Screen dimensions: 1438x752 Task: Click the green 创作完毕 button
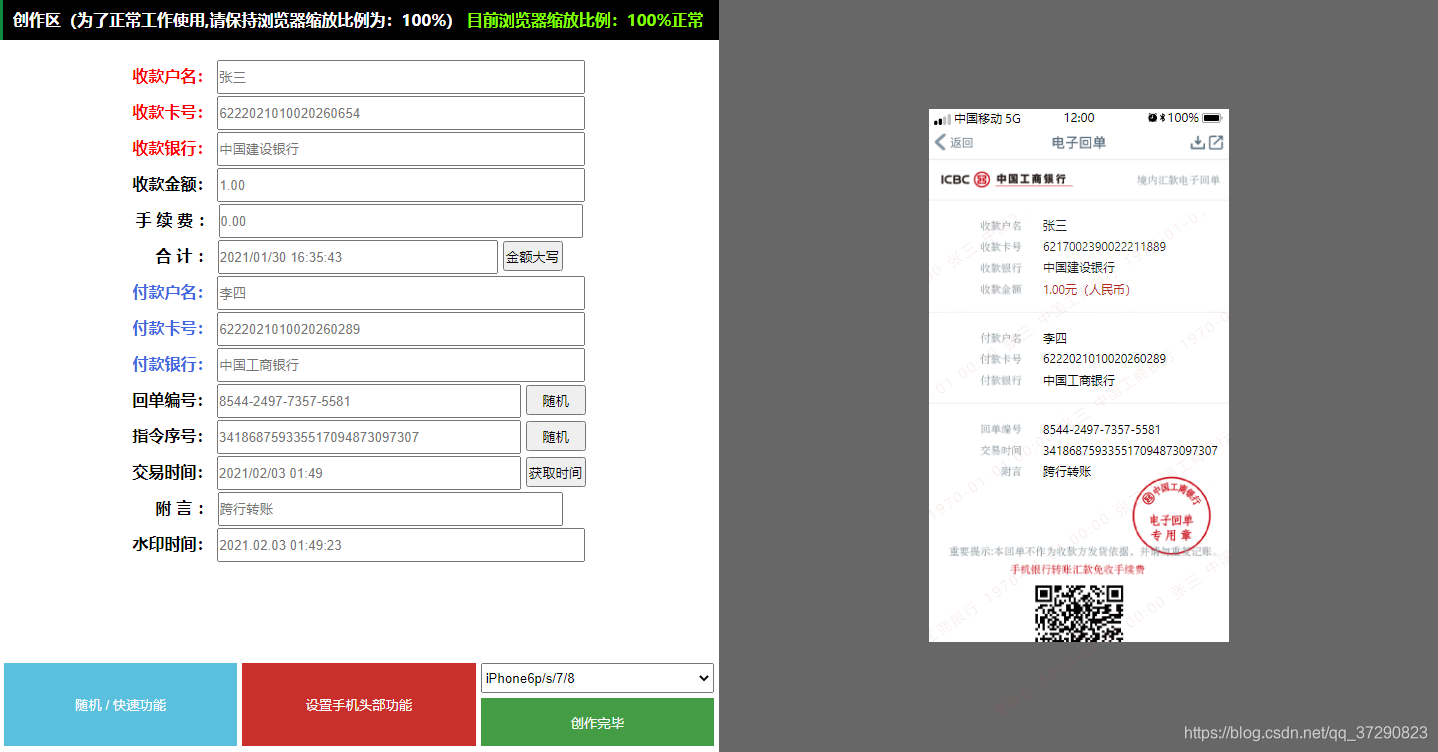[597, 723]
